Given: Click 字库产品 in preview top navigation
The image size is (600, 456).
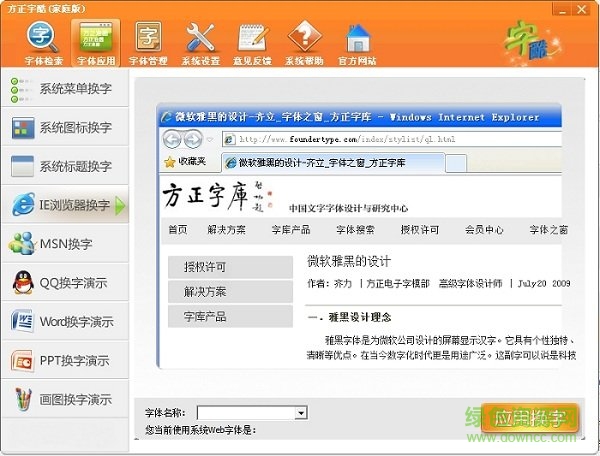Looking at the screenshot, I should pyautogui.click(x=291, y=230).
